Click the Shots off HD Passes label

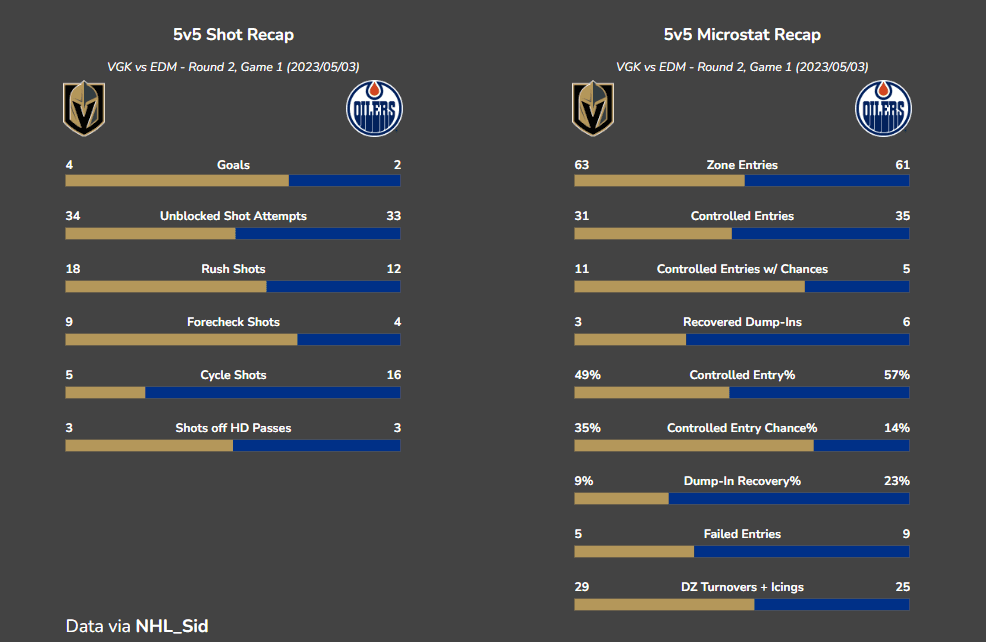tap(233, 428)
